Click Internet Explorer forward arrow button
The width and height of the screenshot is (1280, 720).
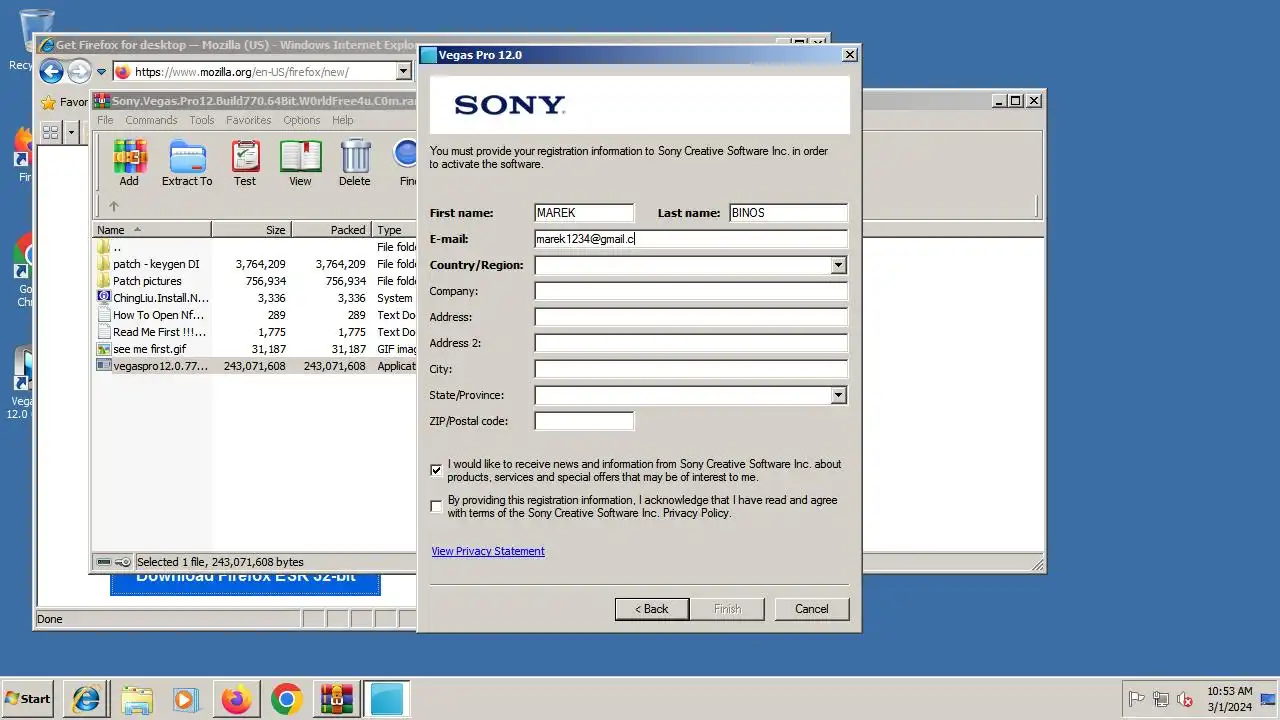79,71
